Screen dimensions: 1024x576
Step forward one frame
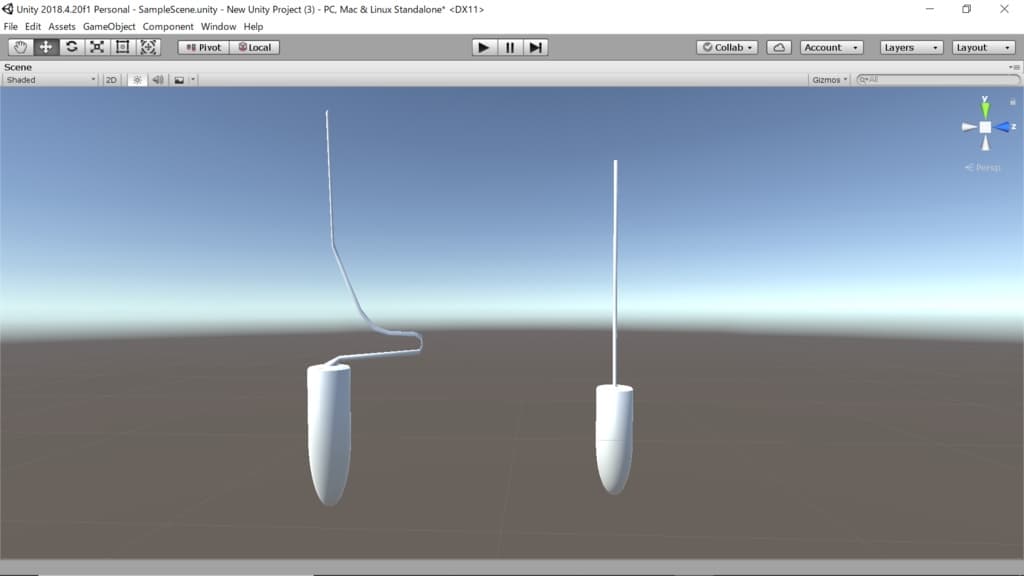[x=536, y=47]
